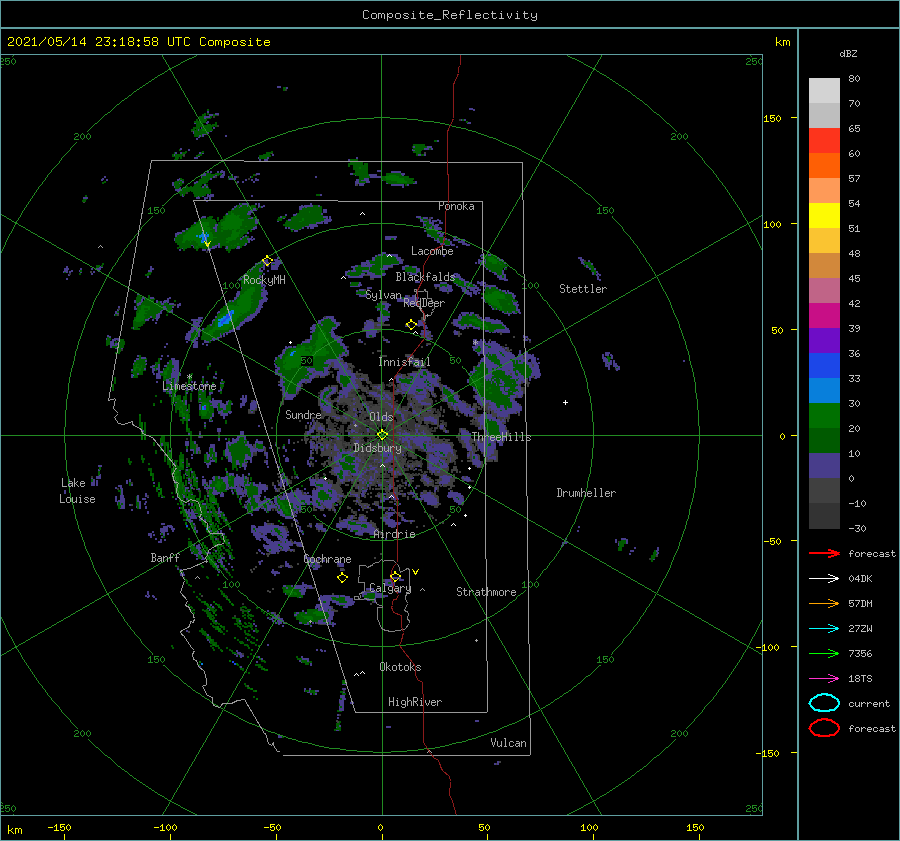
Task: Click the Cochrane label
Action: (327, 559)
